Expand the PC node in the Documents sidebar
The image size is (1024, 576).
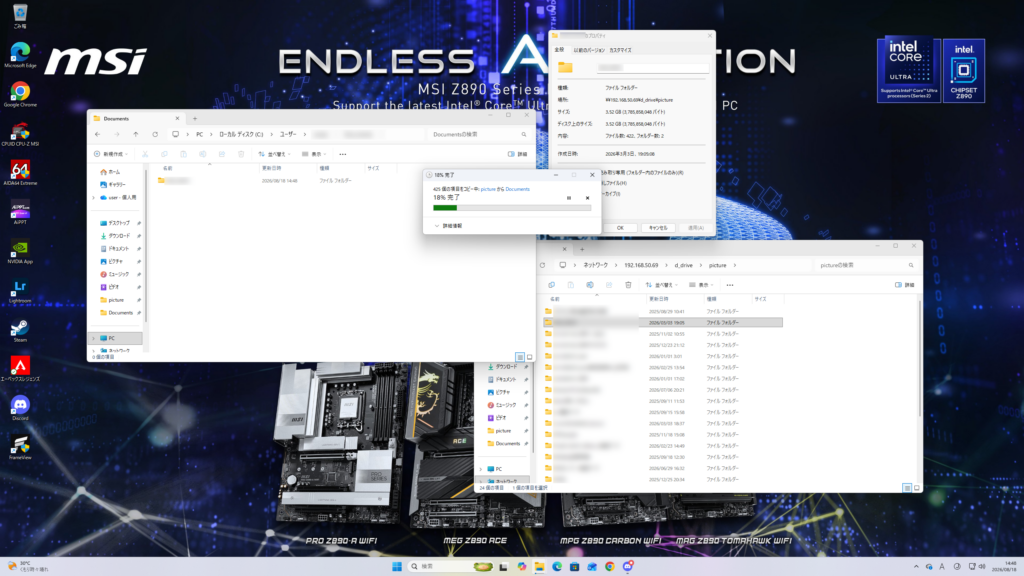coord(93,338)
